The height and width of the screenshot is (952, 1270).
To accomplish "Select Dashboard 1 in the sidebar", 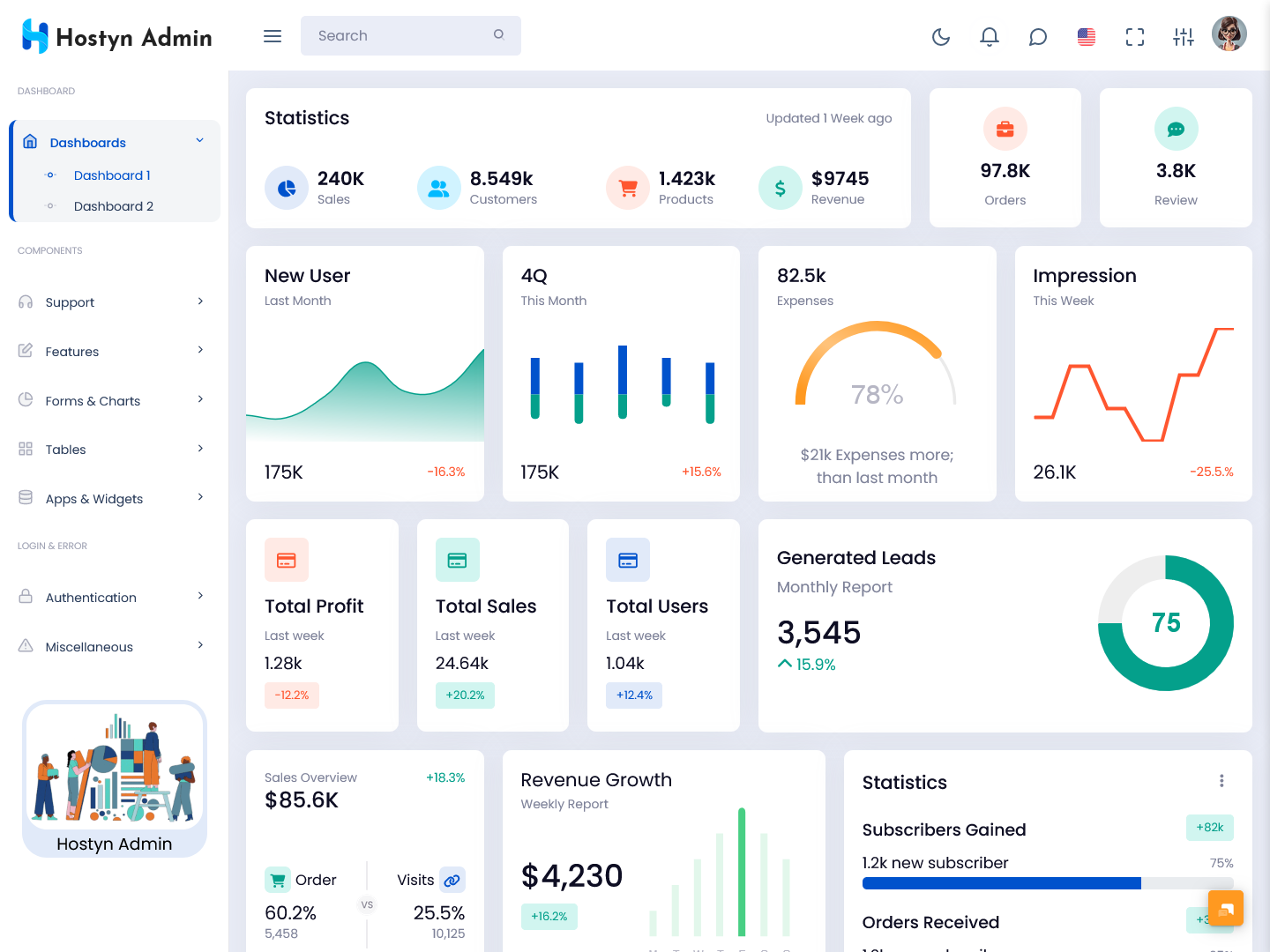I will [112, 175].
